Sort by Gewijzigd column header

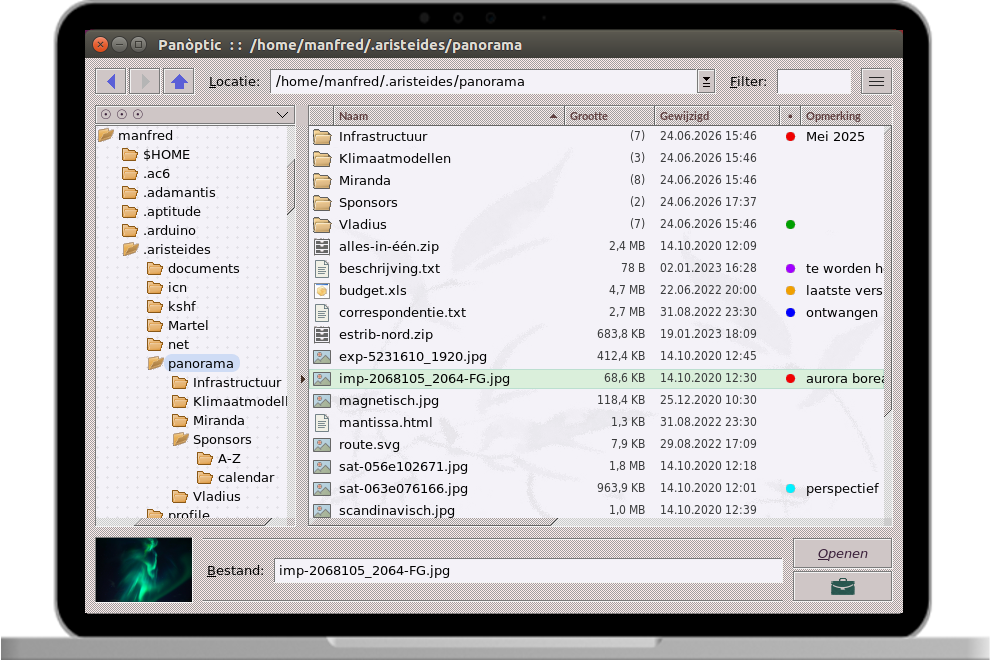(717, 116)
